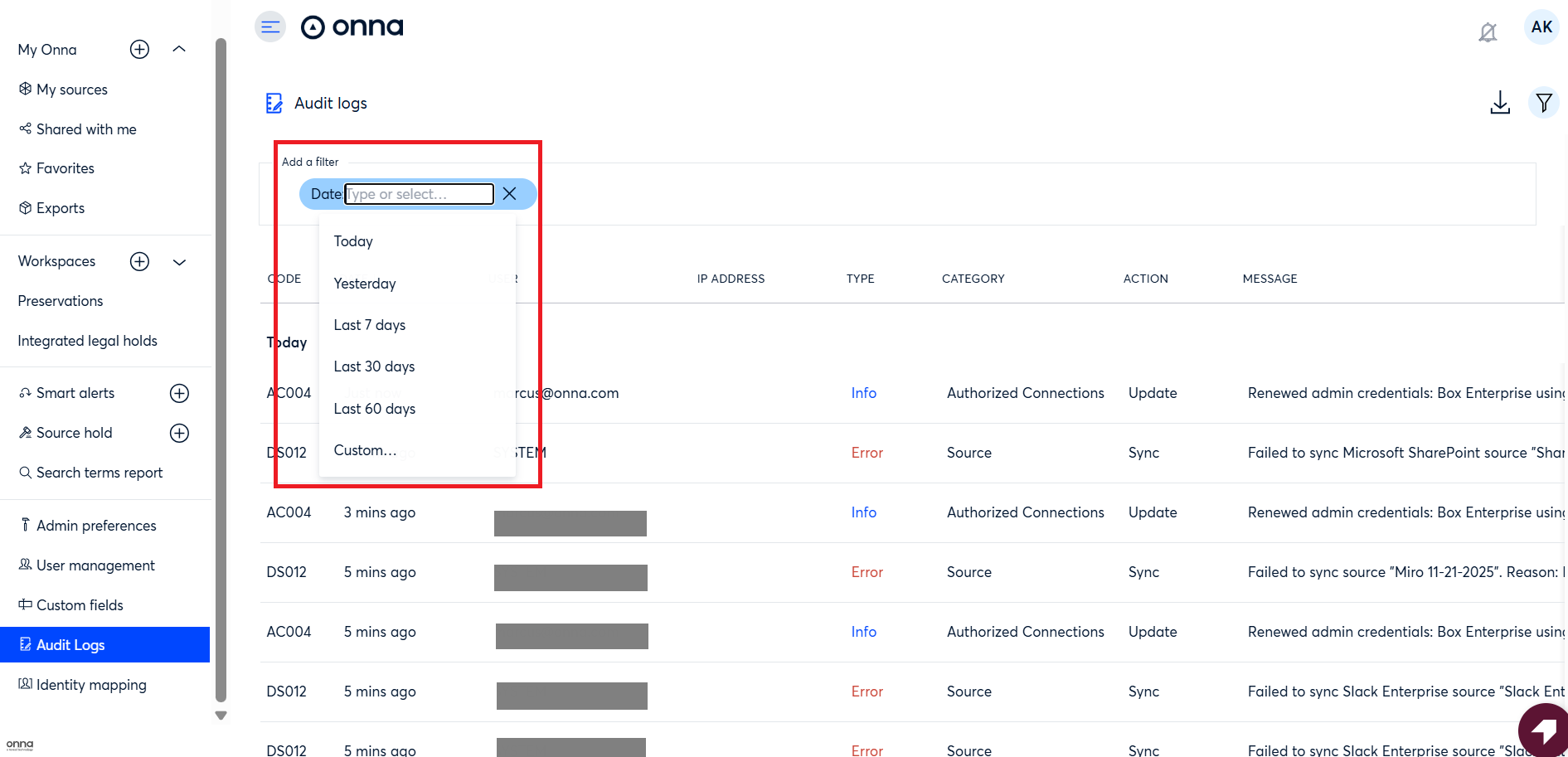Viewport: 1568px width, 757px height.
Task: Open the help chat launcher icon
Action: pyautogui.click(x=1542, y=731)
